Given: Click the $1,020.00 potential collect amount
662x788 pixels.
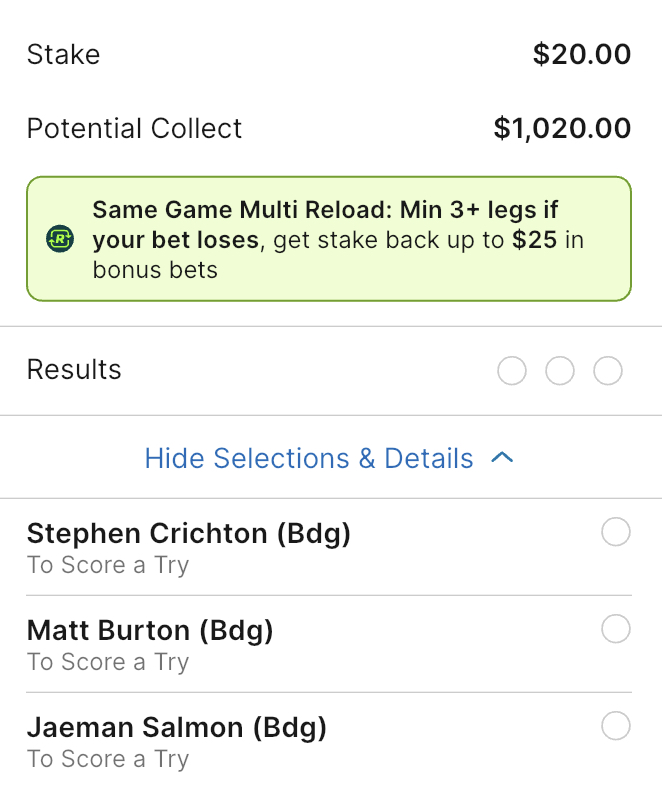Looking at the screenshot, I should (562, 128).
